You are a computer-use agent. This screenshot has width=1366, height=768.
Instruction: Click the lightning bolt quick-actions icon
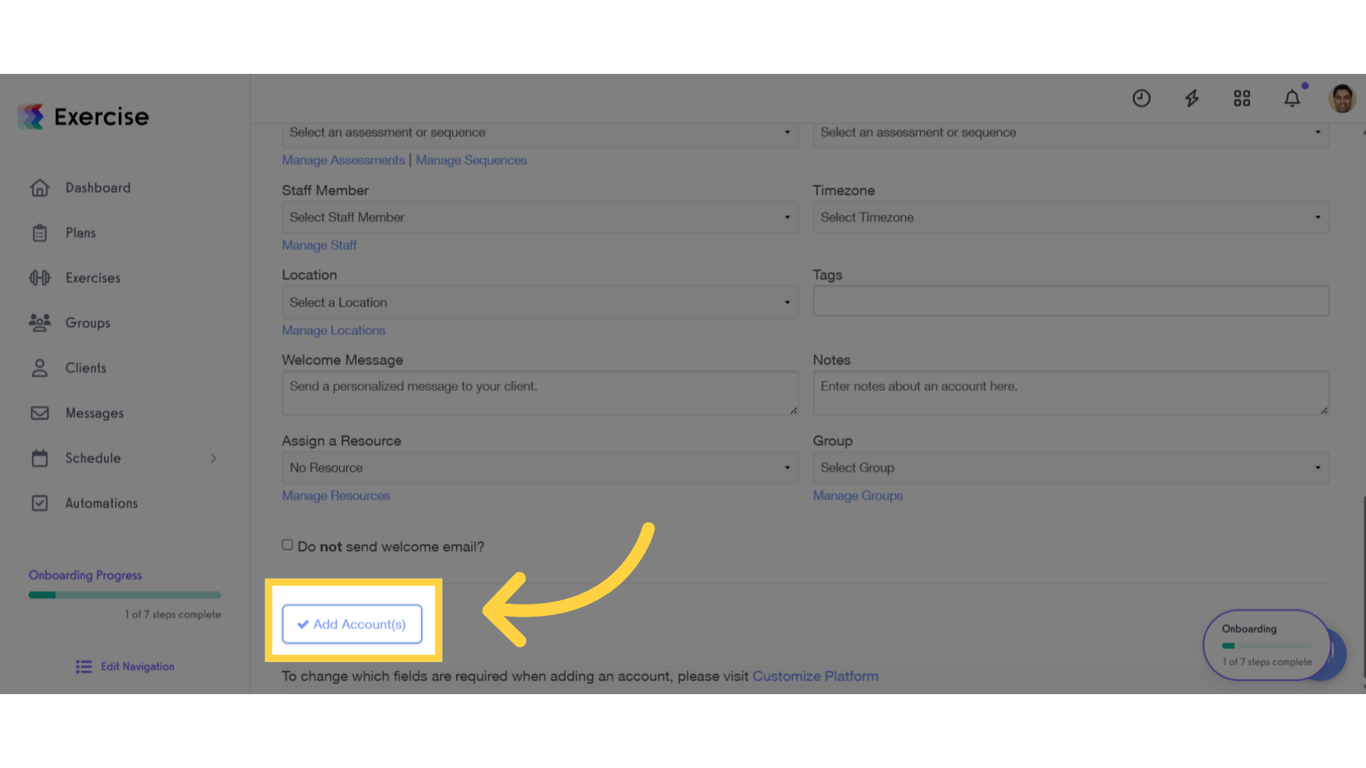point(1191,98)
